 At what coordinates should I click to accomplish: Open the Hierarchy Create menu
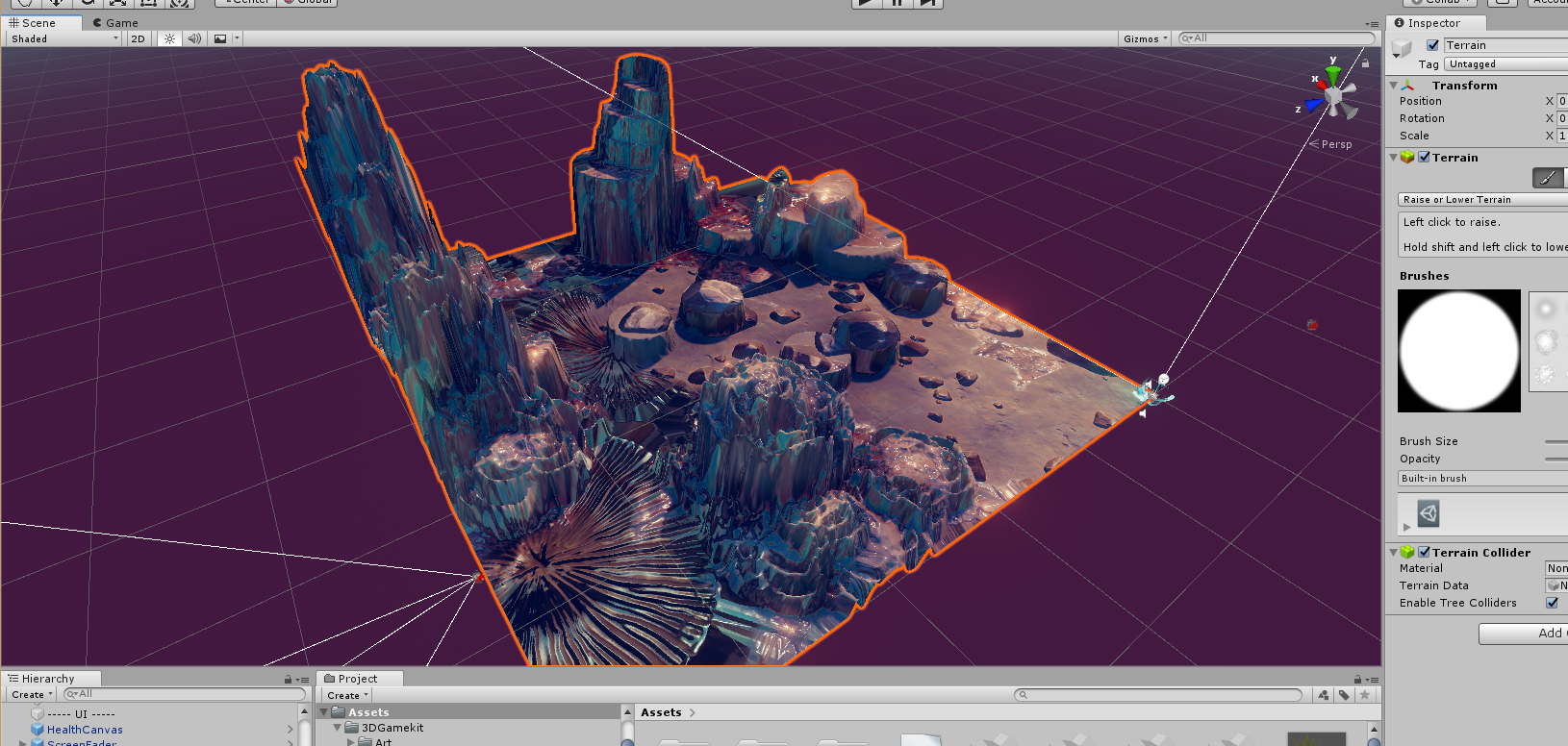coord(32,694)
